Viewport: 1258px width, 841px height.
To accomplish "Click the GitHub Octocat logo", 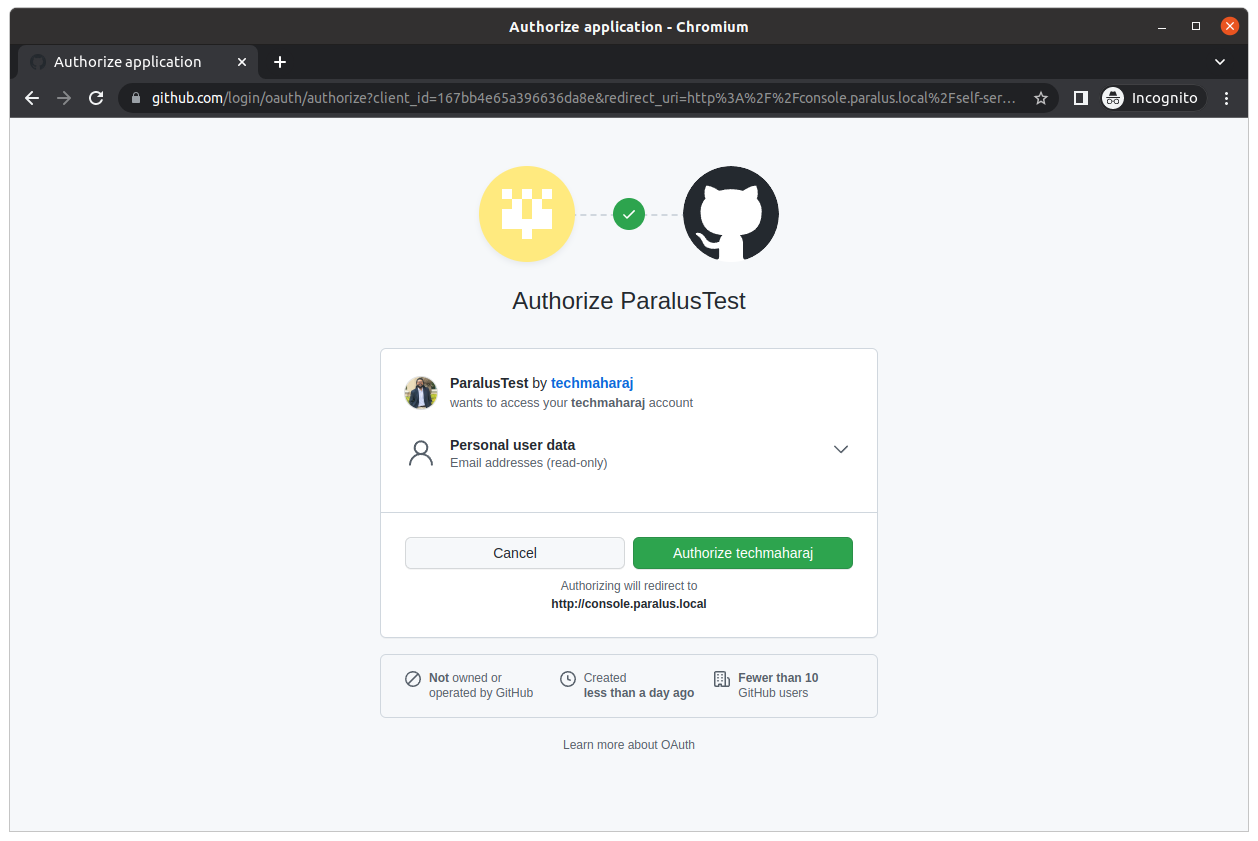I will pos(731,214).
